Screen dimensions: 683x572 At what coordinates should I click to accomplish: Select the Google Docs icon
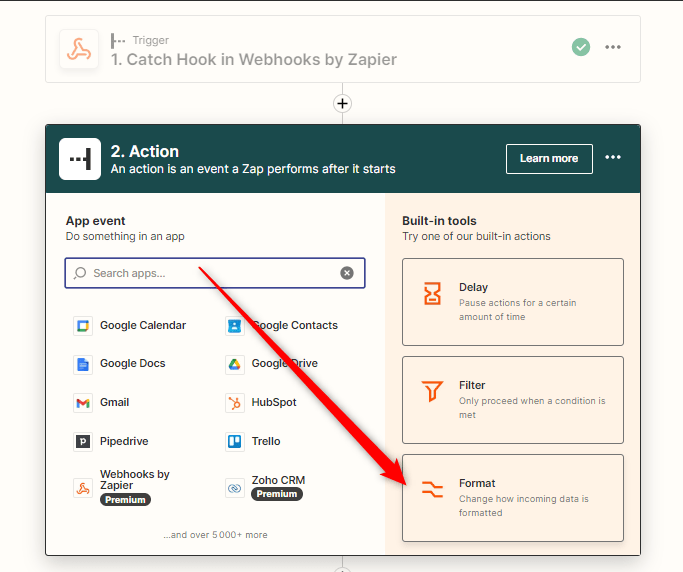coord(83,364)
